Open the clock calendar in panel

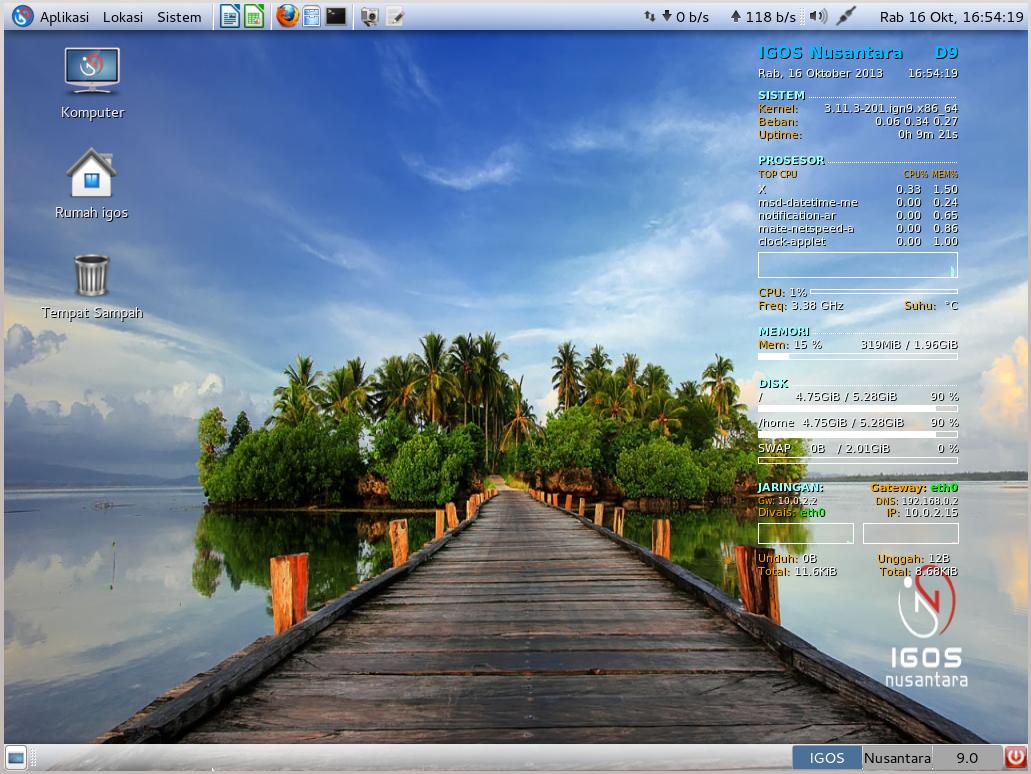click(x=951, y=17)
